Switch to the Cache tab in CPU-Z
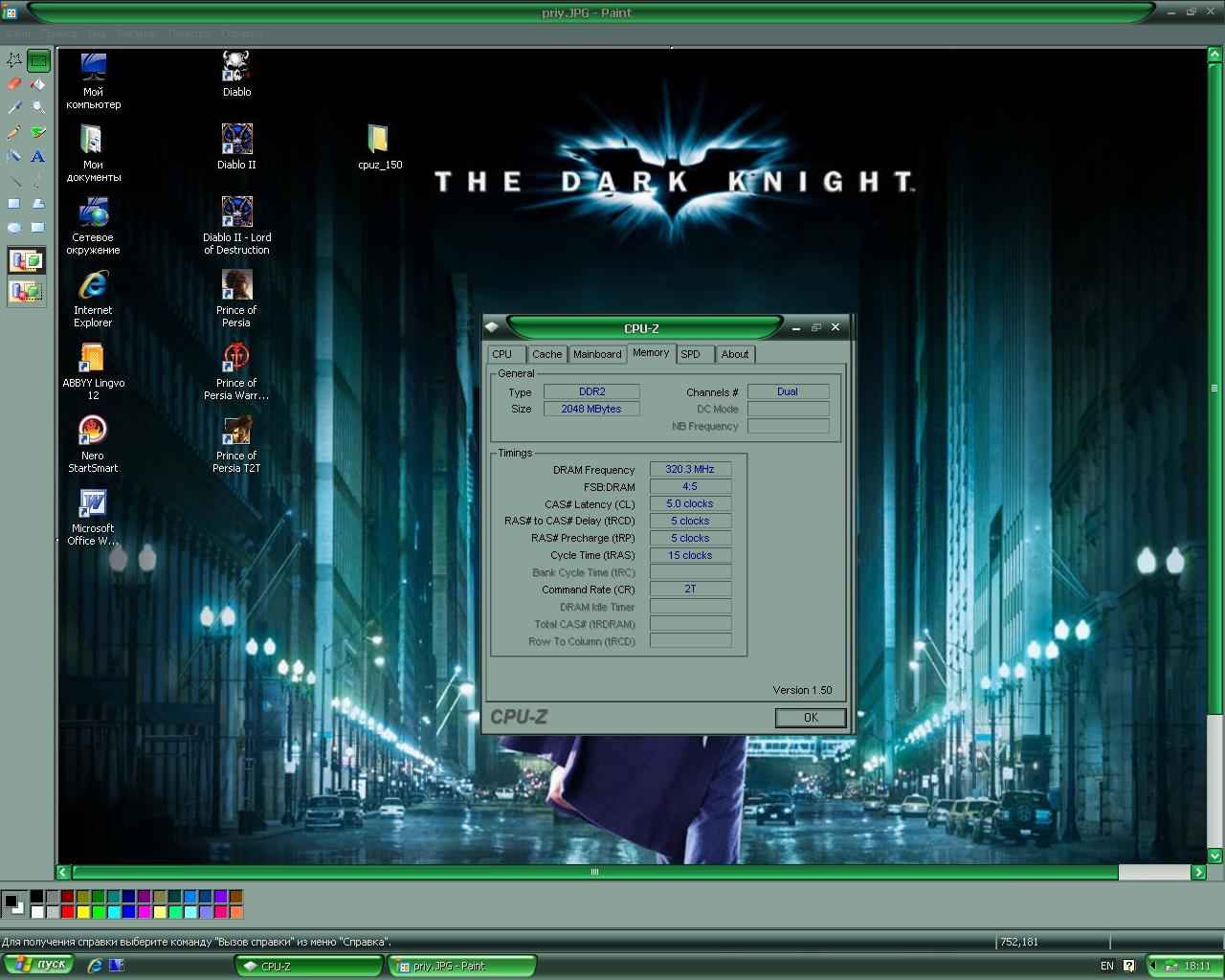Screen dimensions: 1225x980 coord(547,354)
